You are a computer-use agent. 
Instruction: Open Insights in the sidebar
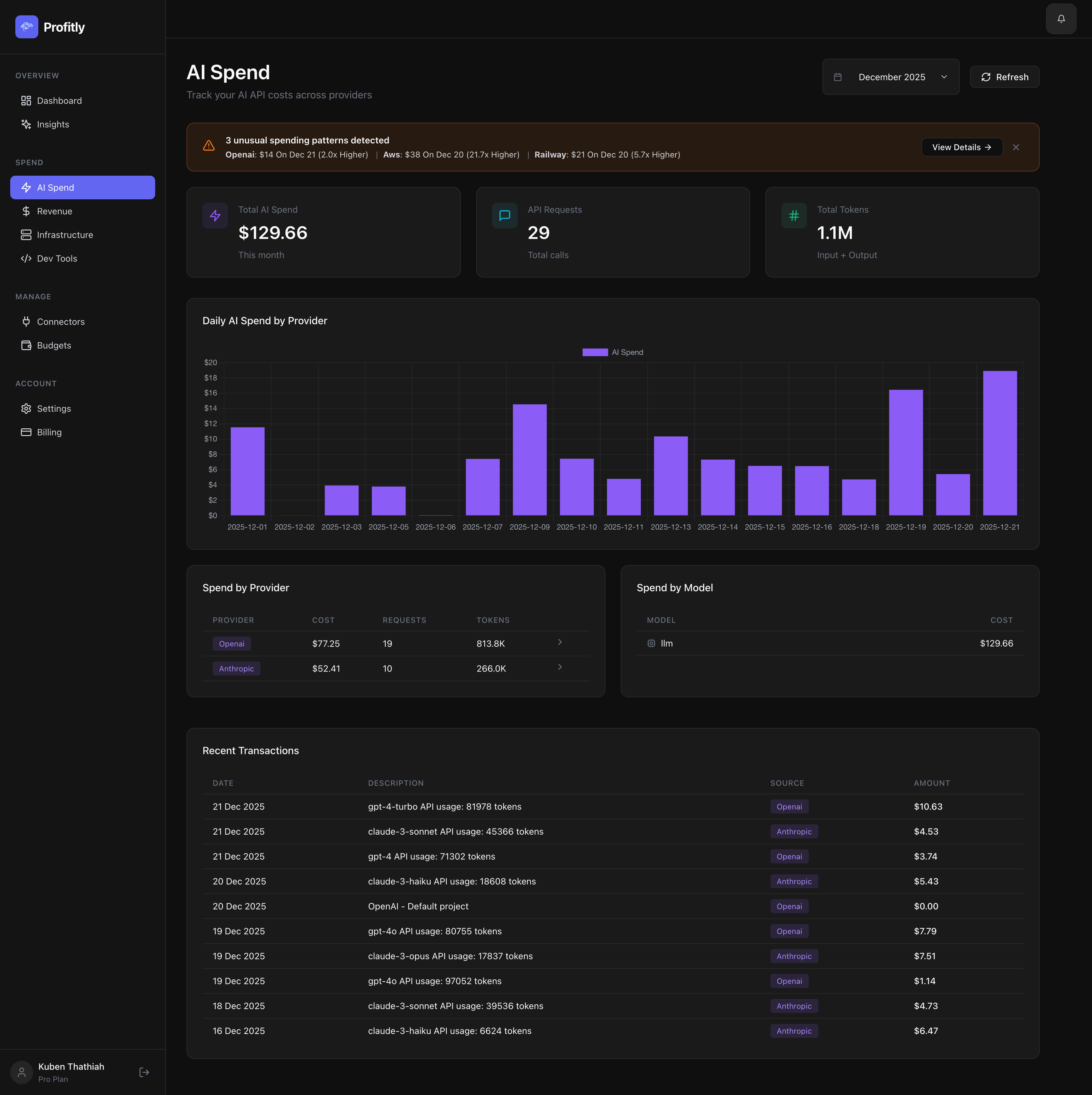[x=53, y=124]
